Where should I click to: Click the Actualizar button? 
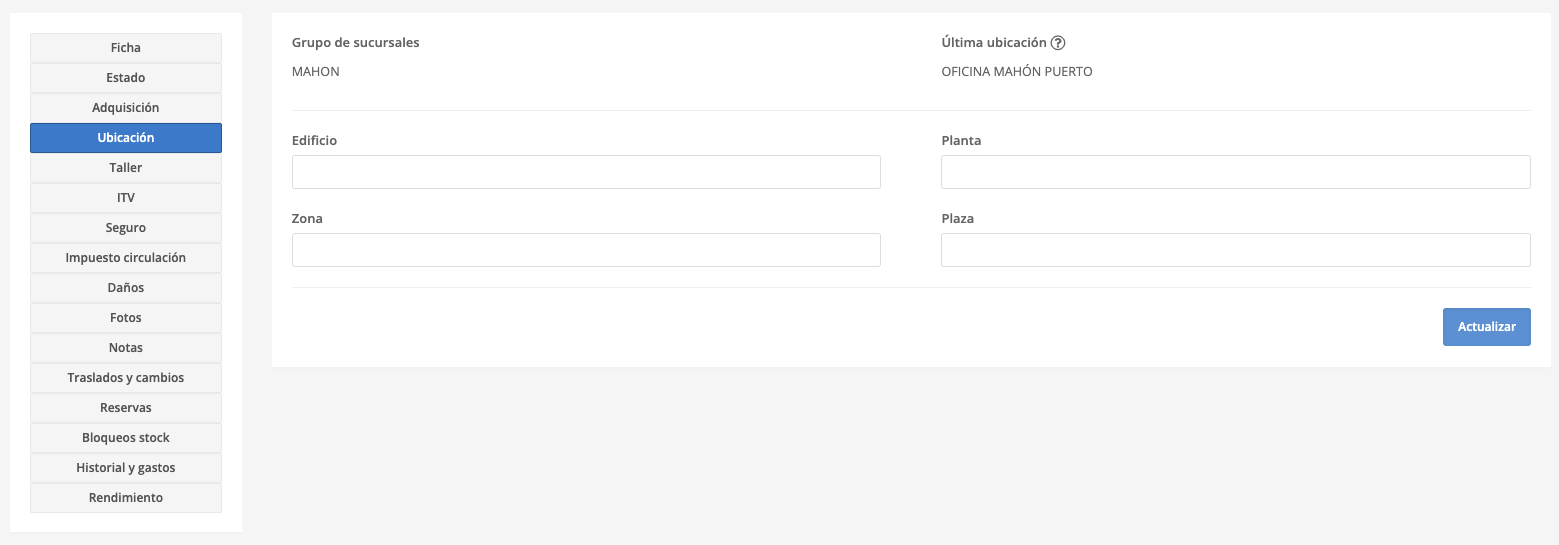[x=1487, y=327]
